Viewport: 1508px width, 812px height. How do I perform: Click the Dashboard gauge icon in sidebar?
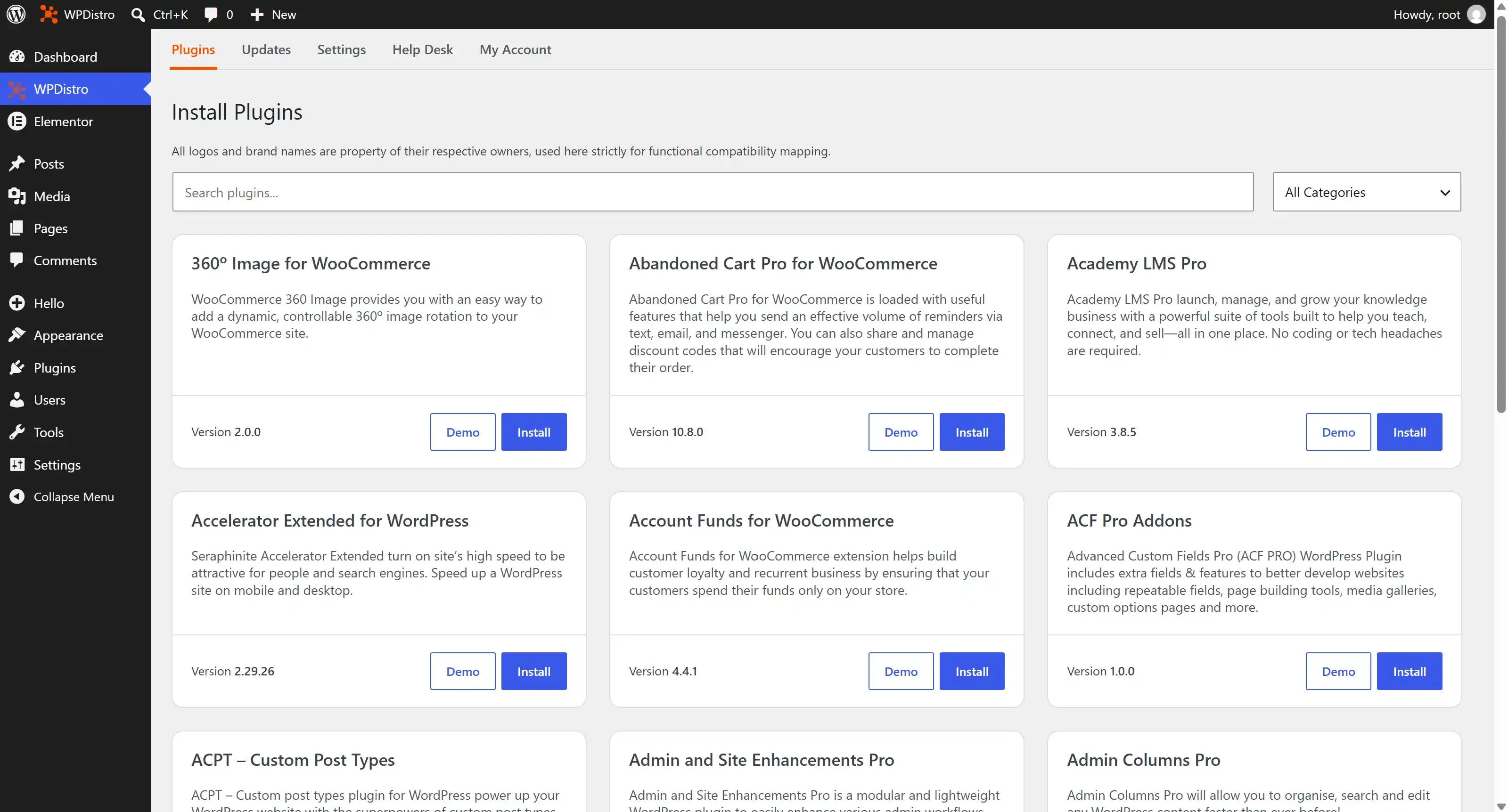pos(17,57)
